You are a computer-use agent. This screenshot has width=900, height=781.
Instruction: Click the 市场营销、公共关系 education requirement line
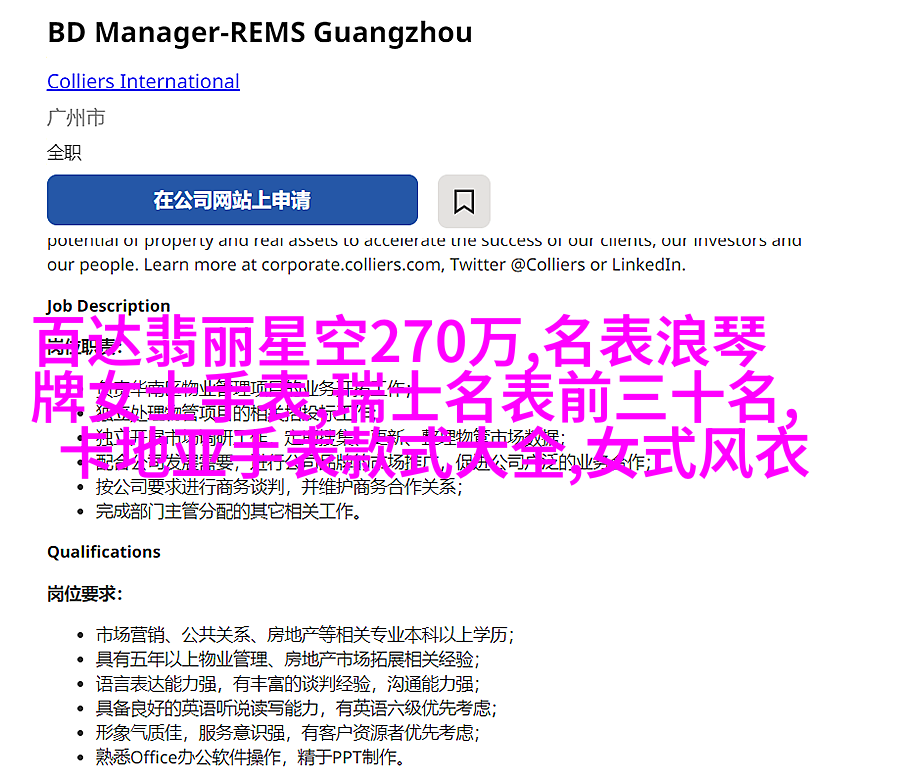[x=305, y=635]
